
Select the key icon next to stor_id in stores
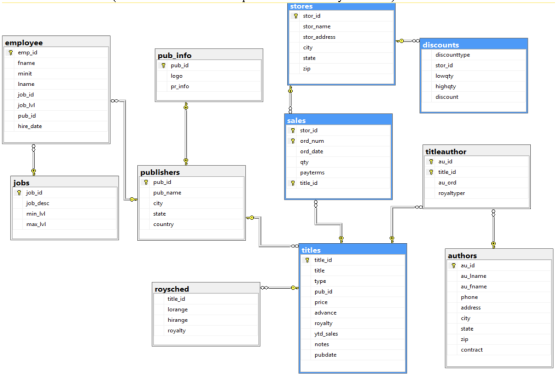(296, 16)
